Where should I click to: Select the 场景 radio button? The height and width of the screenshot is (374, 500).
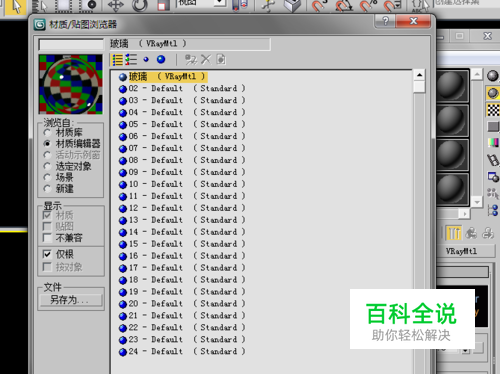[x=47, y=177]
